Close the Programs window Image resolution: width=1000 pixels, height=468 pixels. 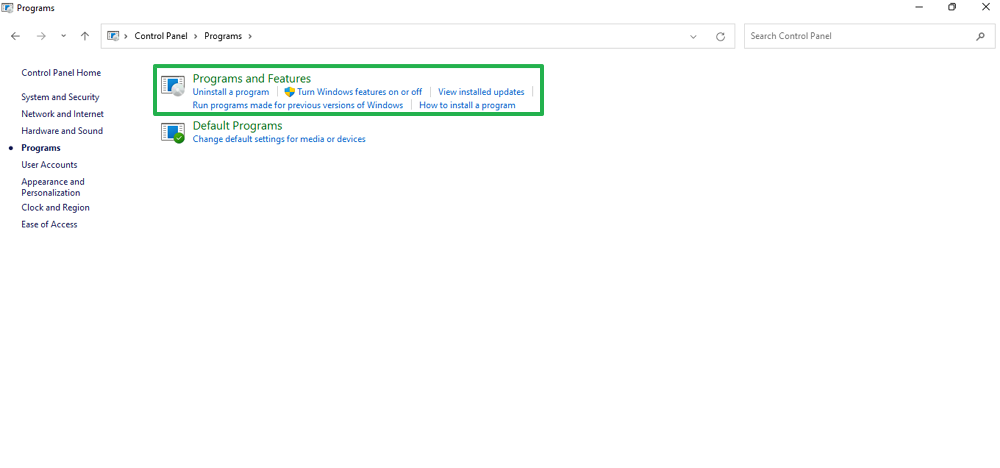985,8
